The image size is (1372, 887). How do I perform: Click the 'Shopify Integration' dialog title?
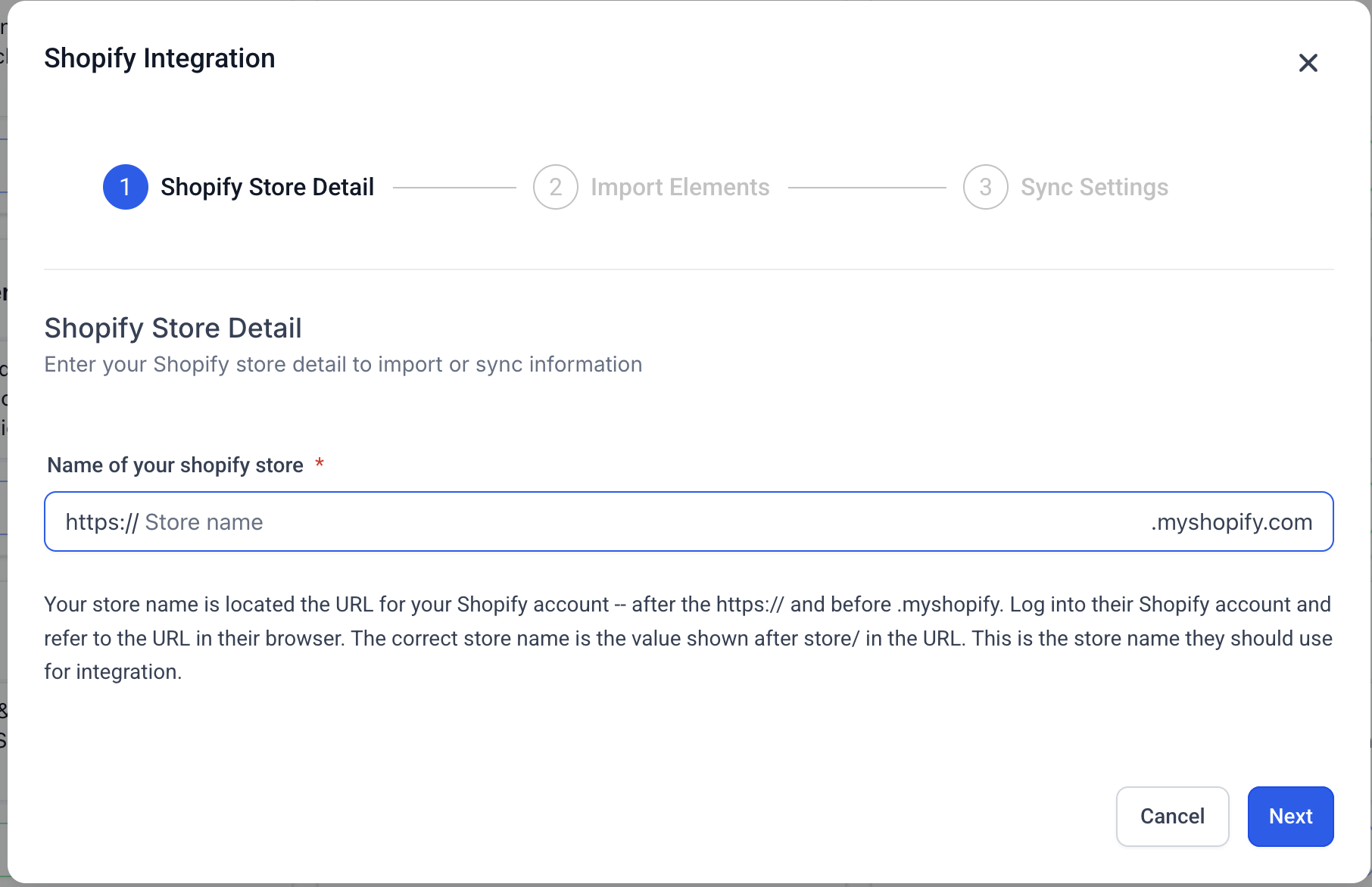pos(160,58)
